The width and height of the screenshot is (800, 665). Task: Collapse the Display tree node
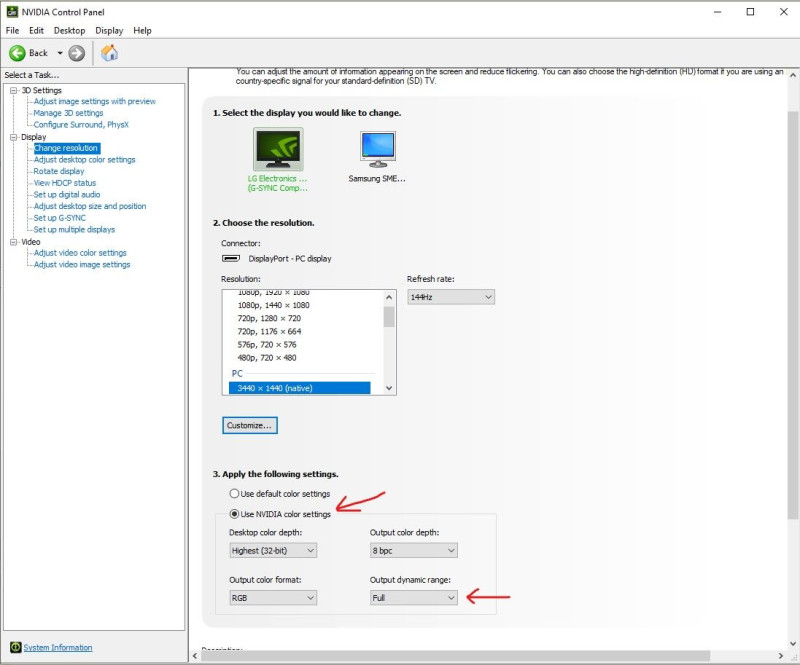[x=14, y=137]
